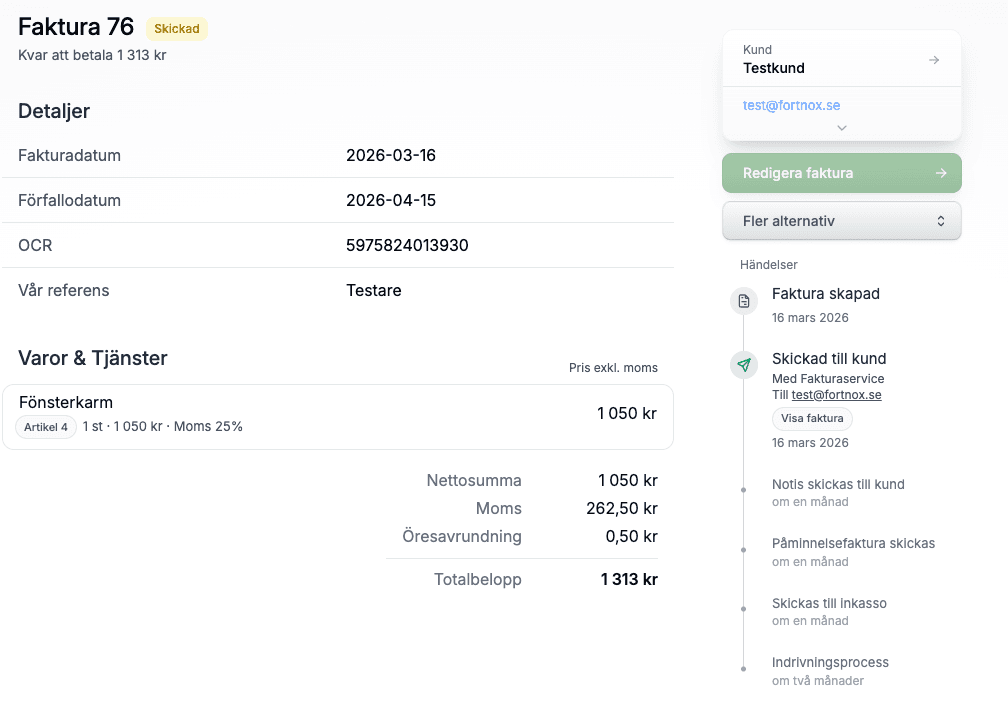Open the Fönsterkarm line item row
The image size is (1008, 719).
(338, 415)
